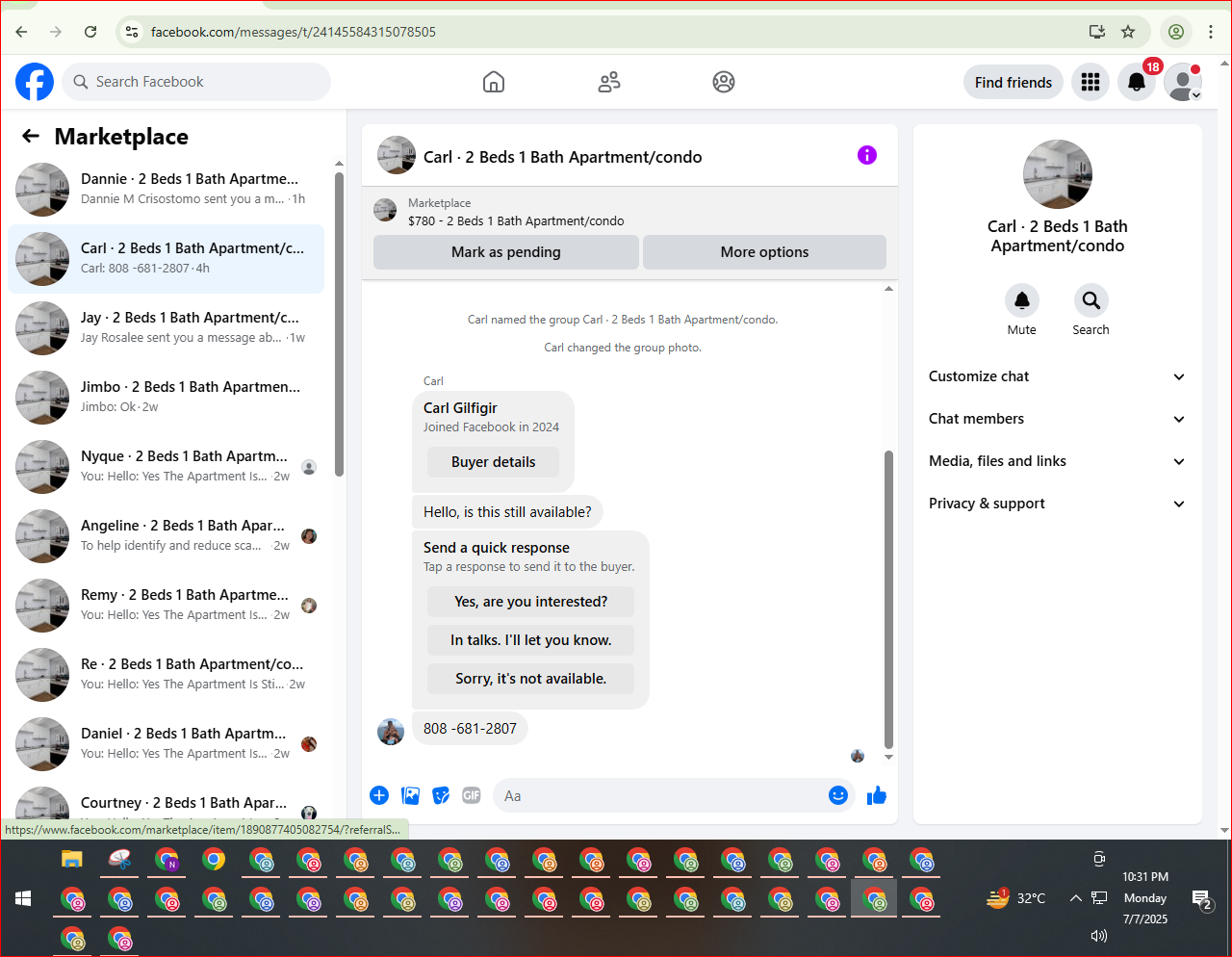Image resolution: width=1232 pixels, height=957 pixels.
Task: Open the volume speaker tray icon
Action: [1099, 935]
